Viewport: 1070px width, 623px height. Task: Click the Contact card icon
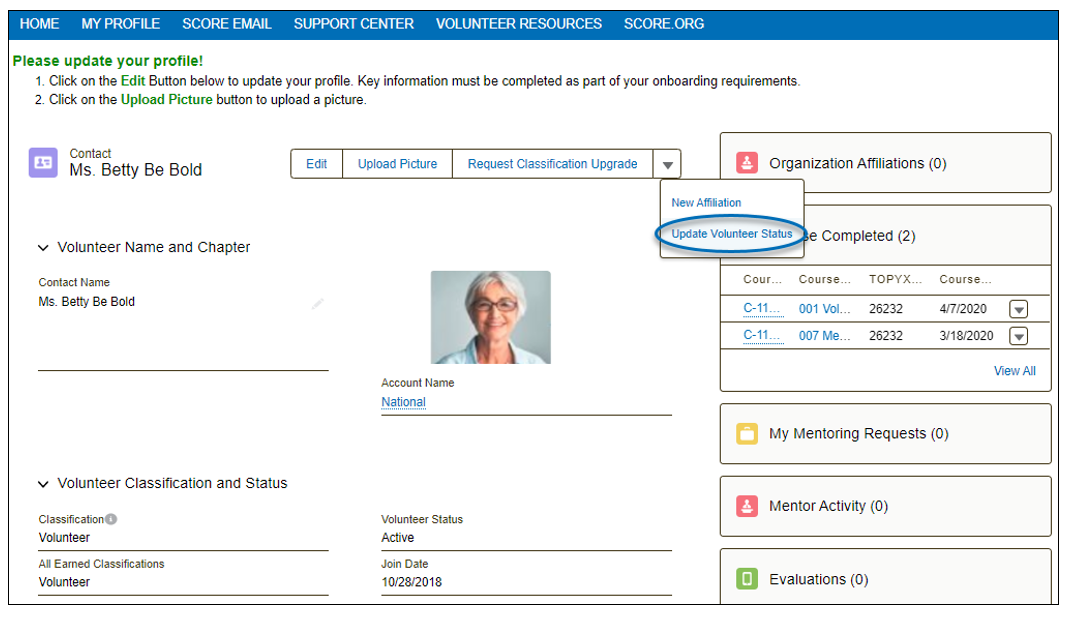tap(43, 163)
